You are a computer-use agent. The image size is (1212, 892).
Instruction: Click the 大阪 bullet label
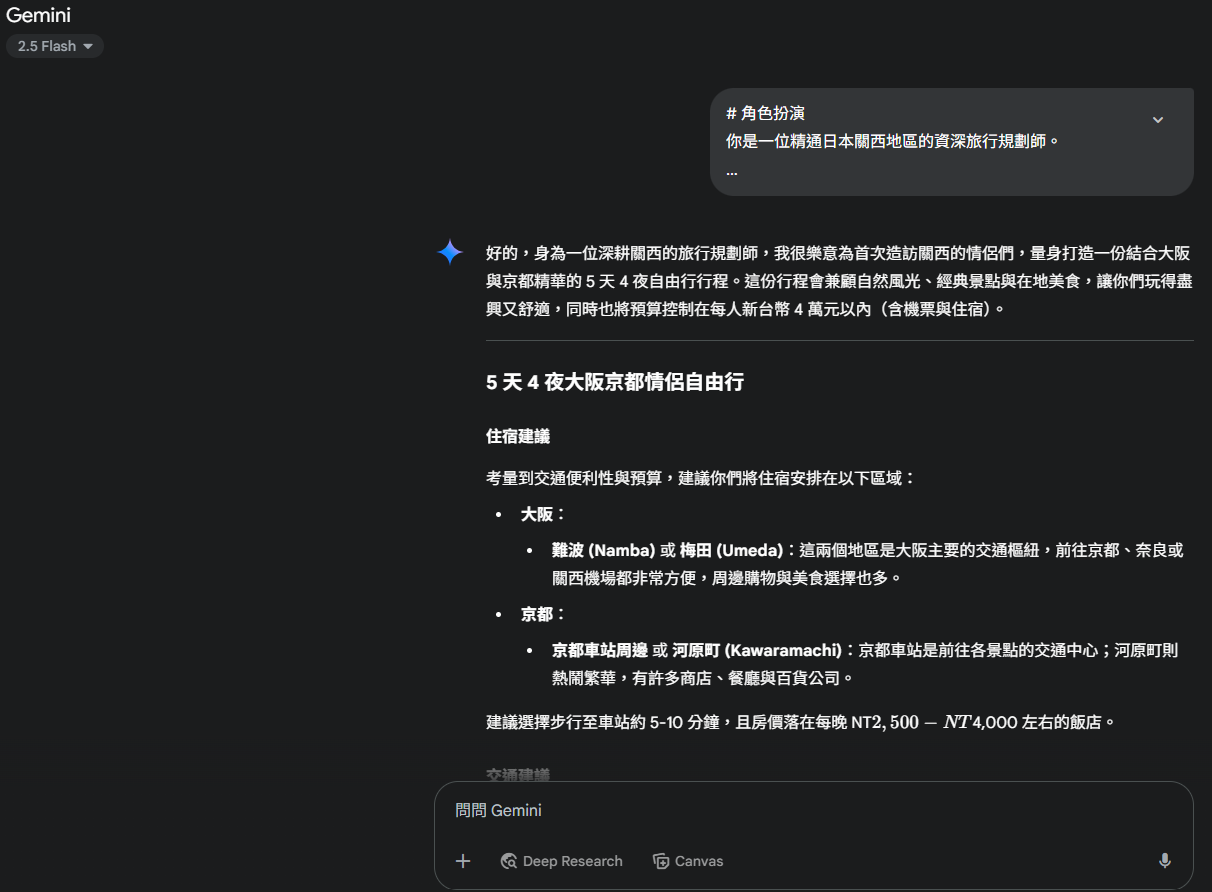tap(536, 514)
